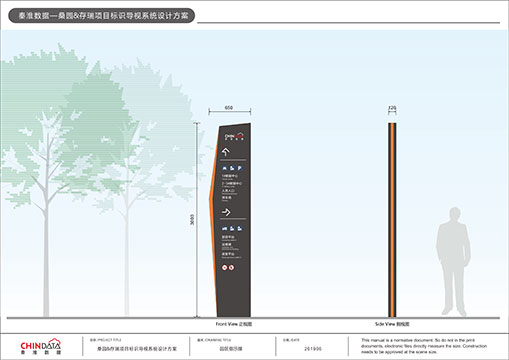509x360 pixels.
Task: Click the second red prohibition icon on the sign
Action: (231, 267)
